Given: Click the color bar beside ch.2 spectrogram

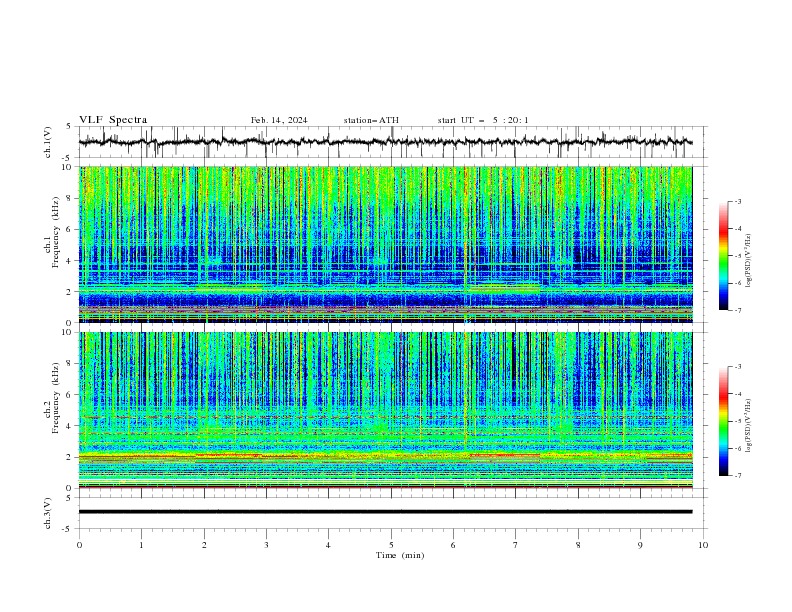Looking at the screenshot, I should click(x=723, y=421).
